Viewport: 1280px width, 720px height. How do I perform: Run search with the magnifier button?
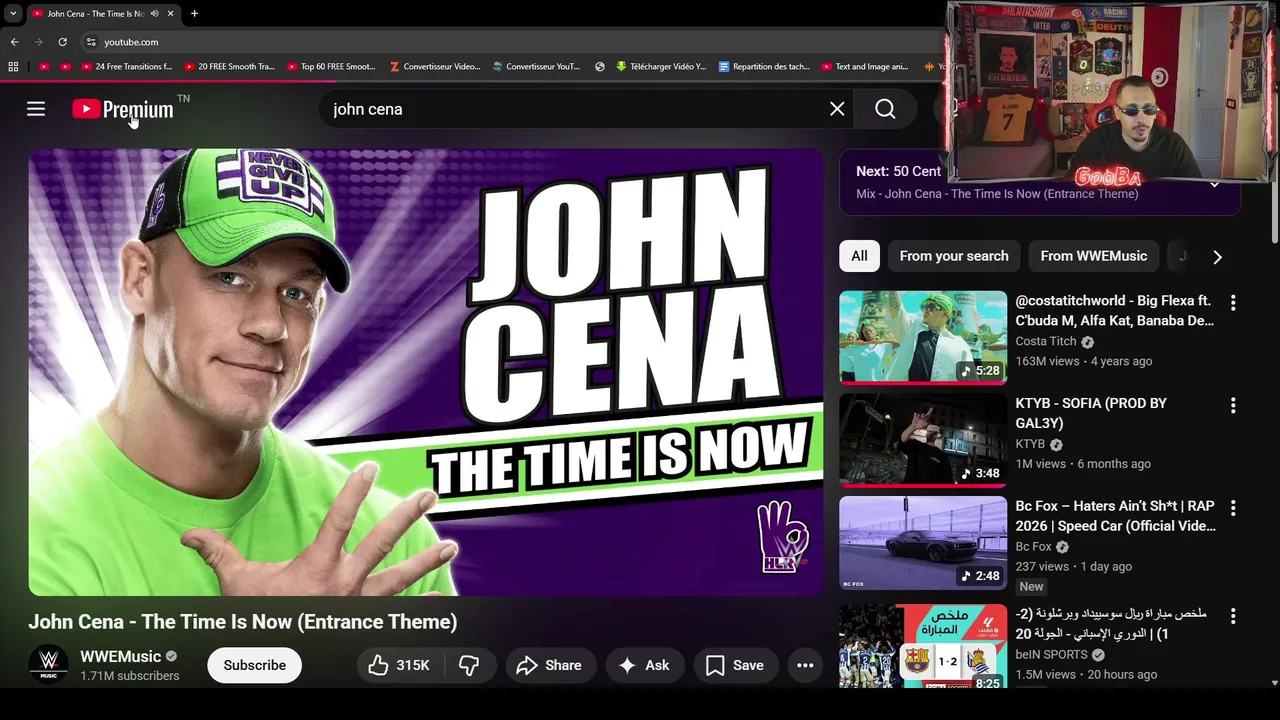(885, 109)
